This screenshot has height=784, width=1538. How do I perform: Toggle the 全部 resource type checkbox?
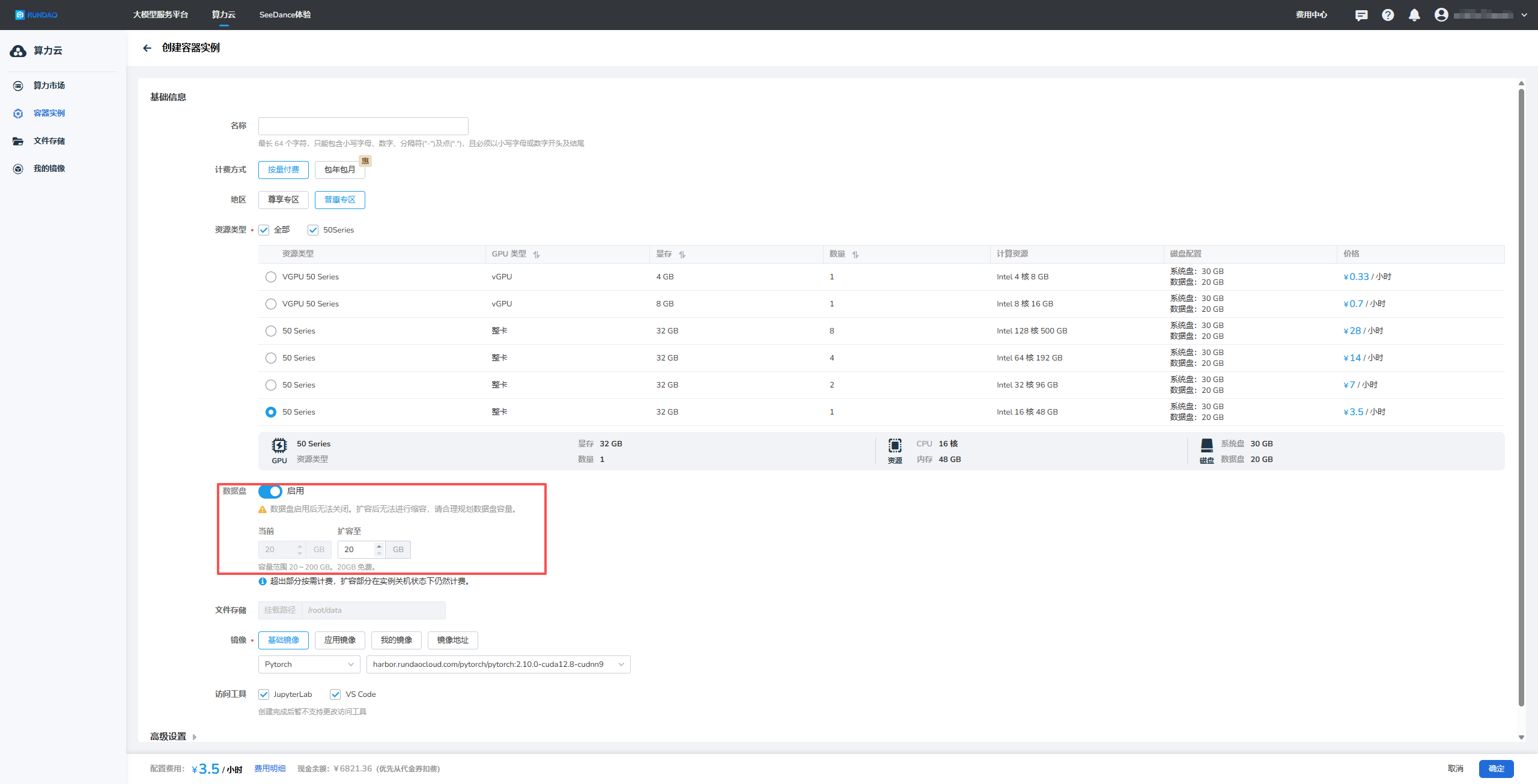(264, 230)
